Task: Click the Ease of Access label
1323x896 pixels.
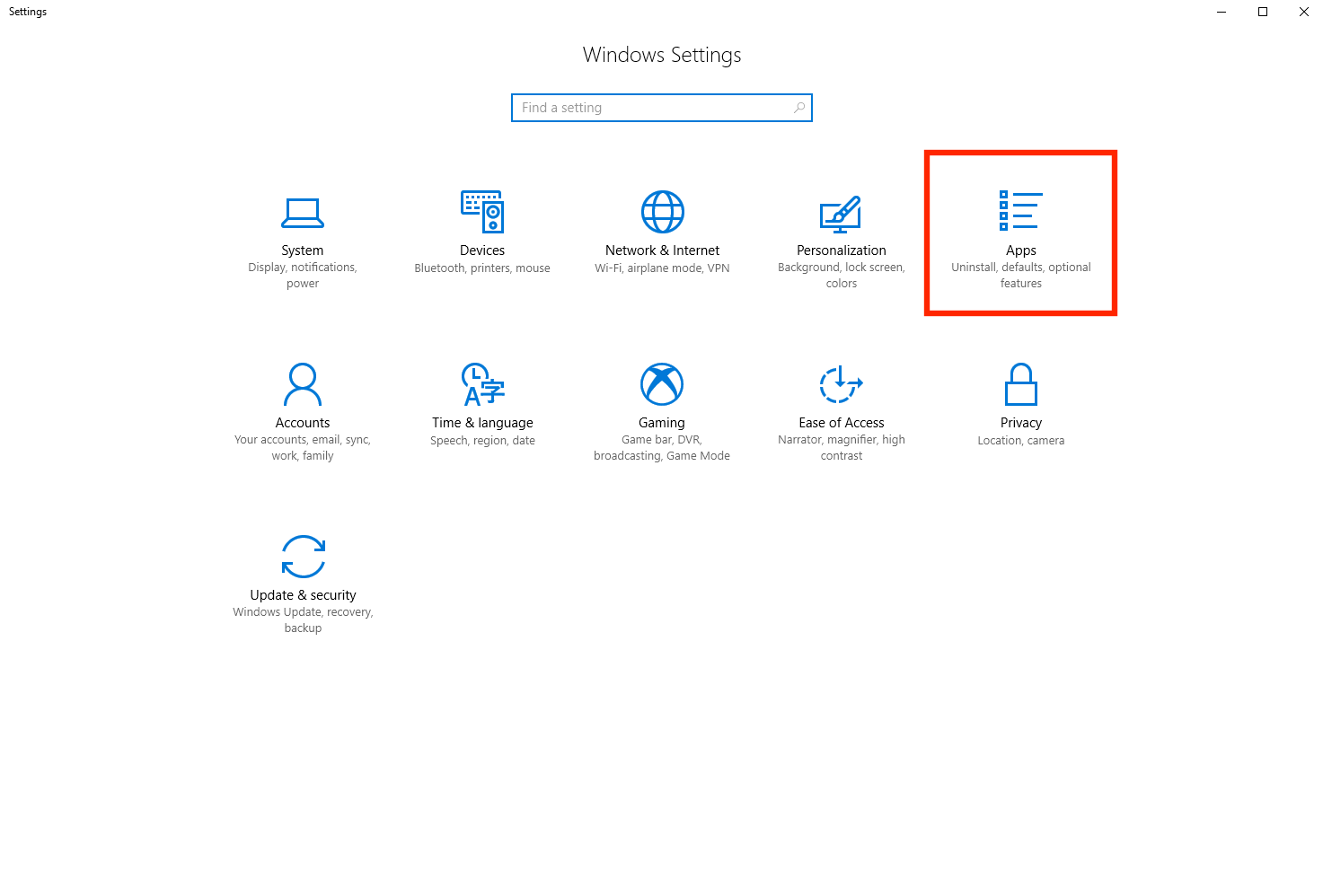Action: [842, 423]
